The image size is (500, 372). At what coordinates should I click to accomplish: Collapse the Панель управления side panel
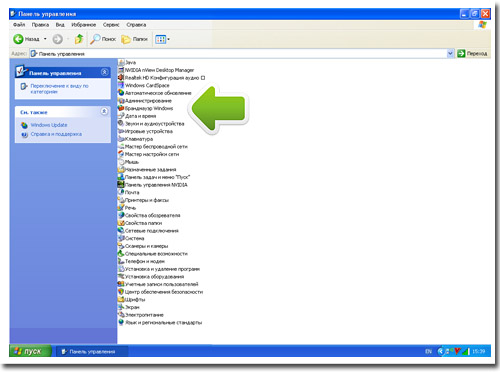coord(104,72)
